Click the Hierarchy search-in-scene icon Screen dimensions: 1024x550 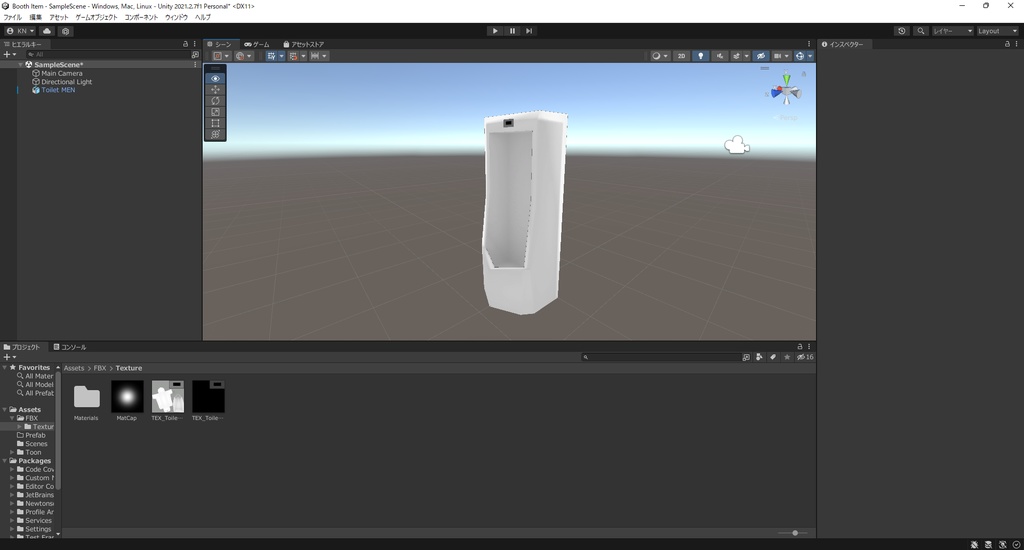pyautogui.click(x=195, y=55)
